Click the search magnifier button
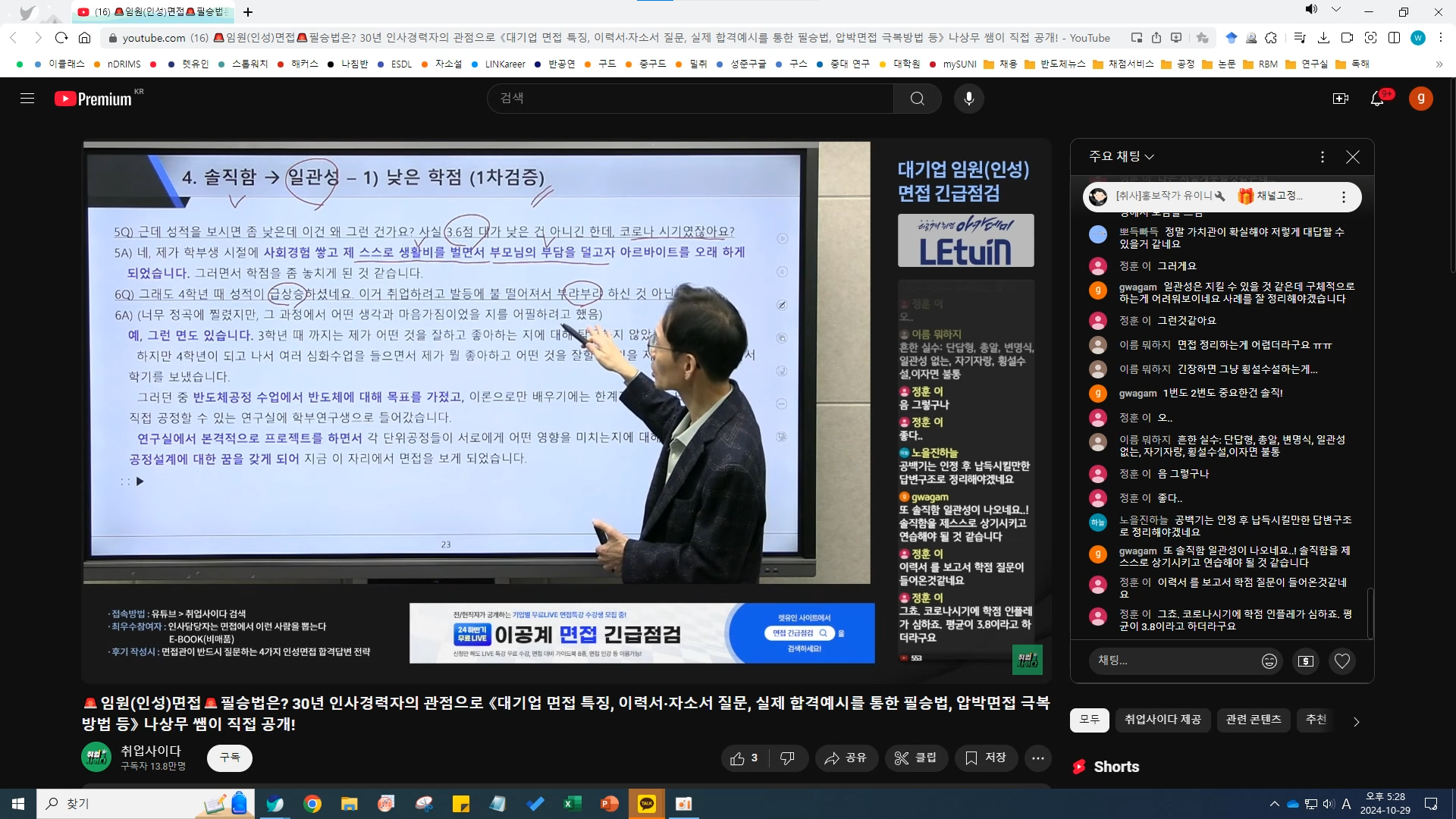 [917, 99]
